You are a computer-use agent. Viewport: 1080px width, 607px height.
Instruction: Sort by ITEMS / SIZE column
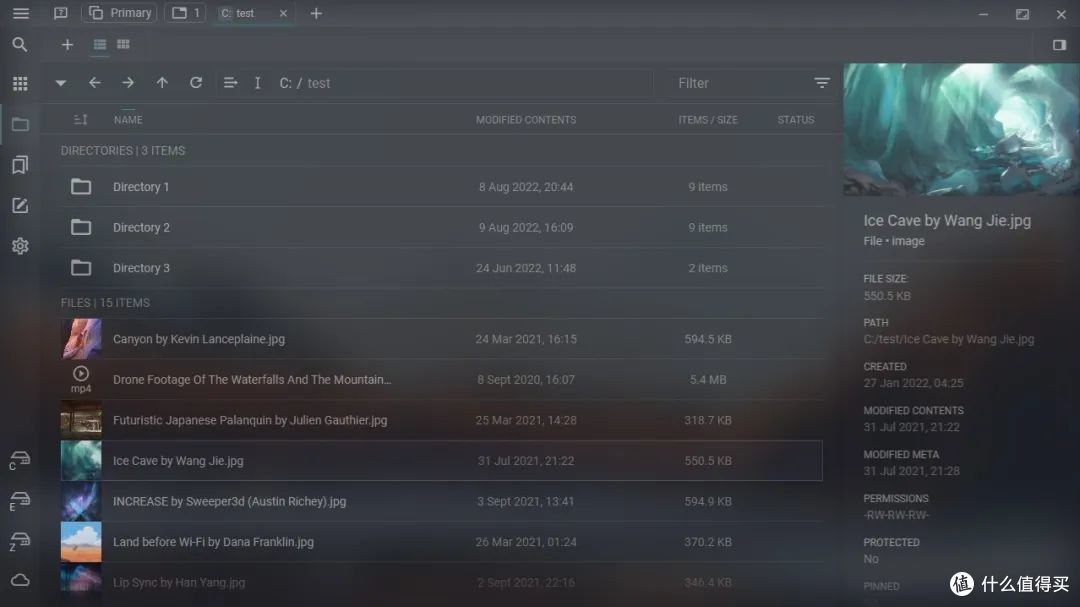[707, 120]
